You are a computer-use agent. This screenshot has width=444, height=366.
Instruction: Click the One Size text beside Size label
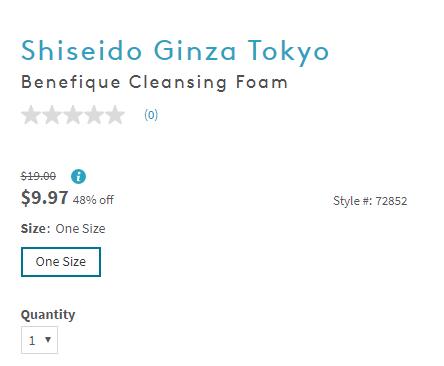tap(80, 229)
